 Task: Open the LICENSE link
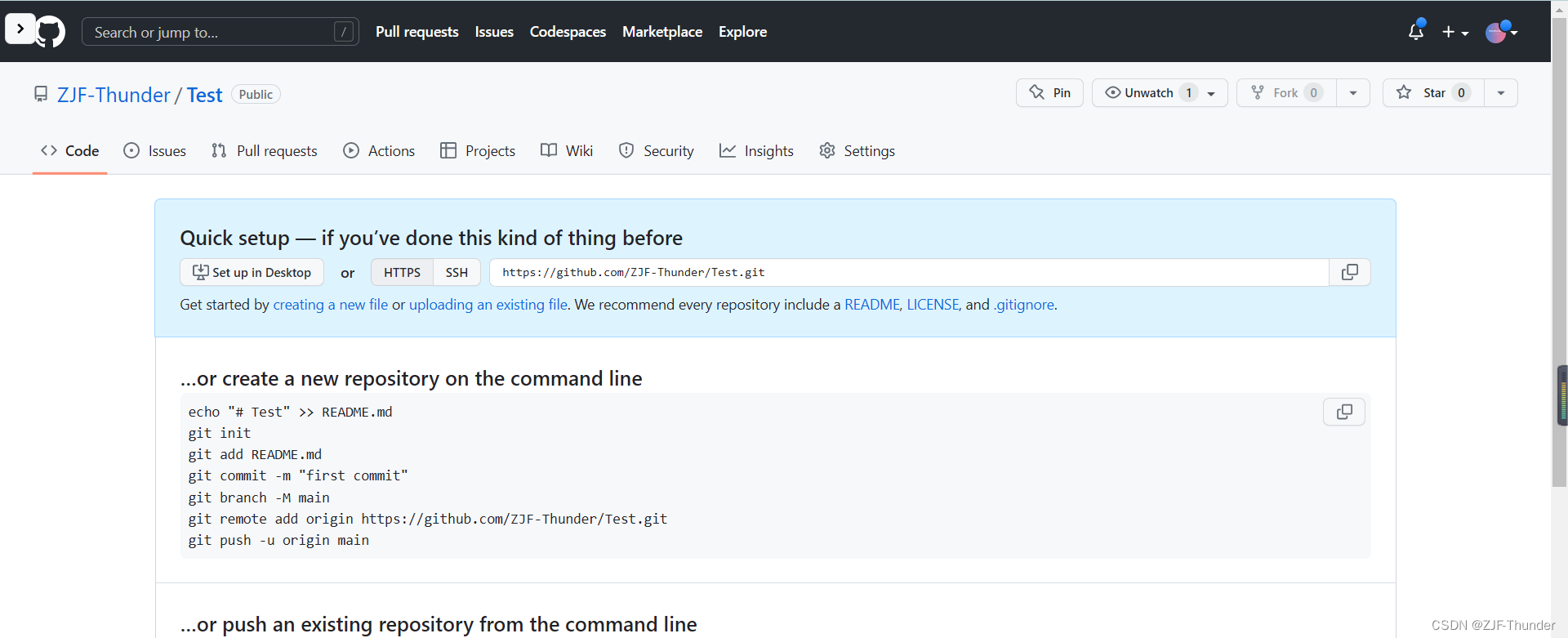[933, 305]
